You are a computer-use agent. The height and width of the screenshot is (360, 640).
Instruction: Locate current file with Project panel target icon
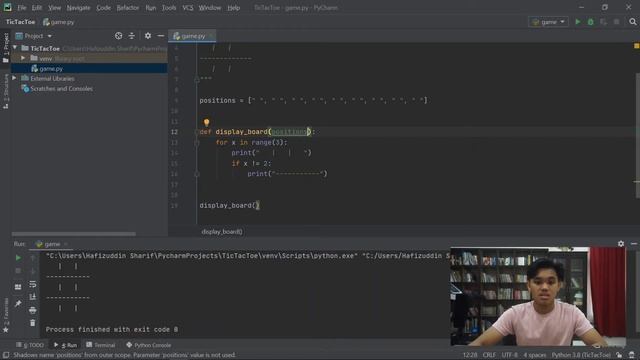(118, 36)
